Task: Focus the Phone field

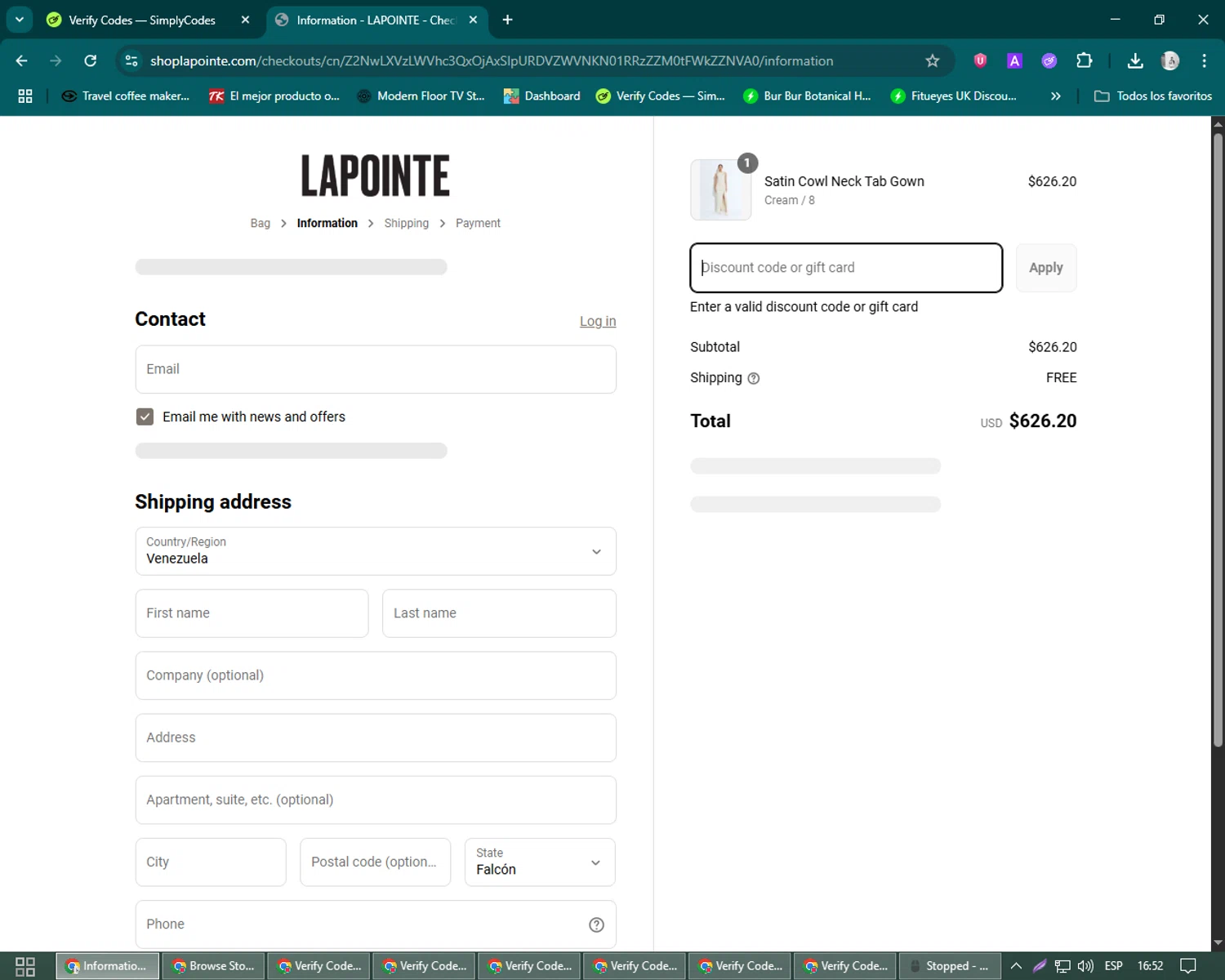Action: coord(376,924)
